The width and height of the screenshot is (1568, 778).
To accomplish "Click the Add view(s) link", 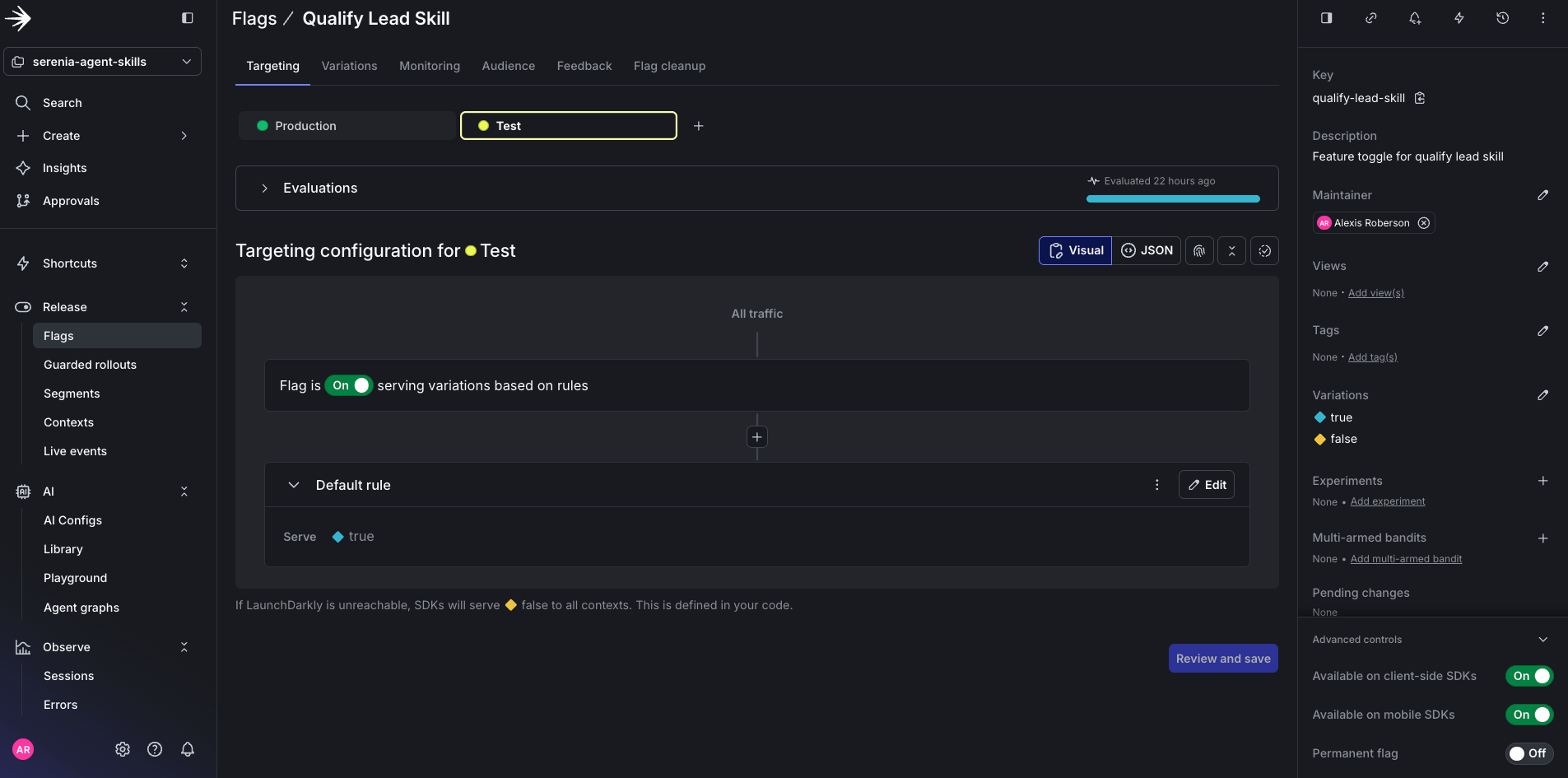I will point(1376,293).
